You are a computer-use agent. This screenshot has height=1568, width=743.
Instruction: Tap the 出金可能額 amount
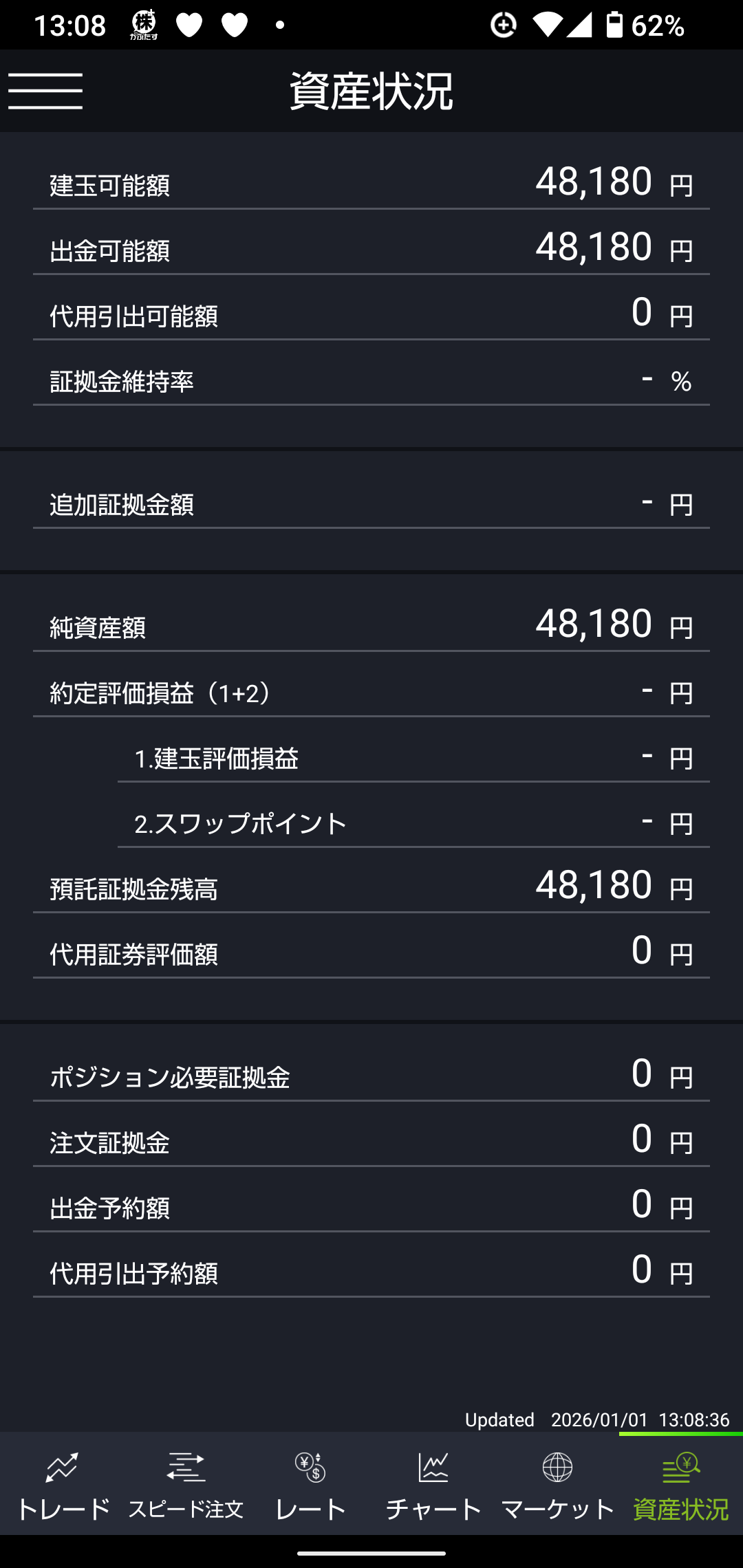[x=594, y=246]
